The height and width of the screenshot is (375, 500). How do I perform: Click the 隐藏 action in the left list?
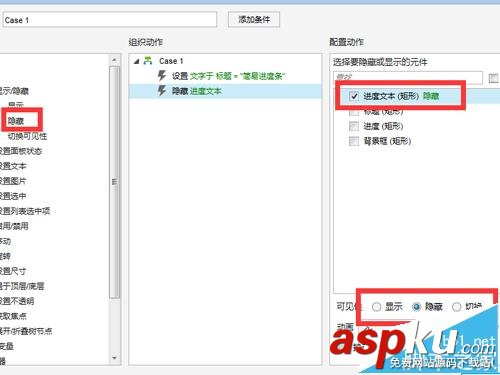(16, 121)
